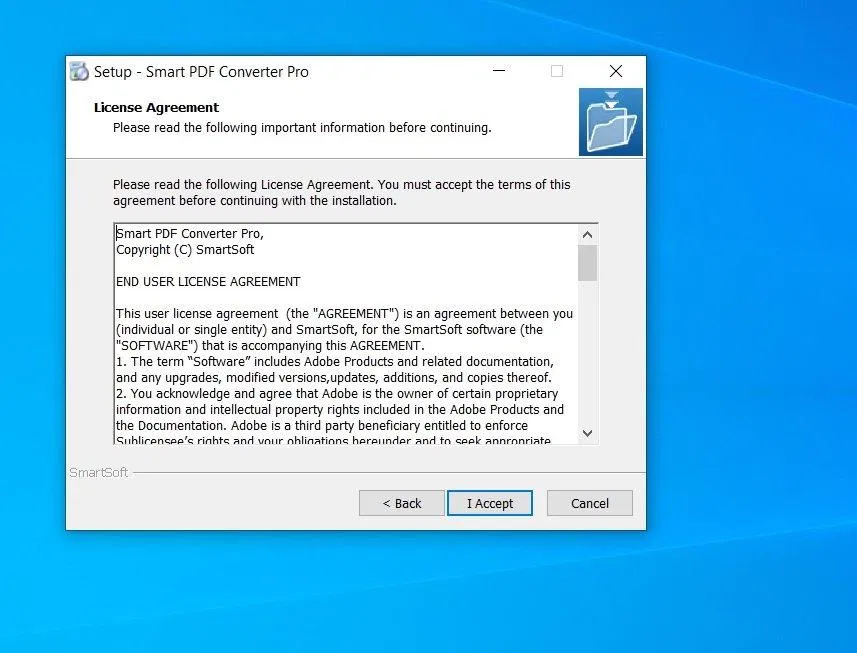Minimize the Setup window

coord(497,71)
